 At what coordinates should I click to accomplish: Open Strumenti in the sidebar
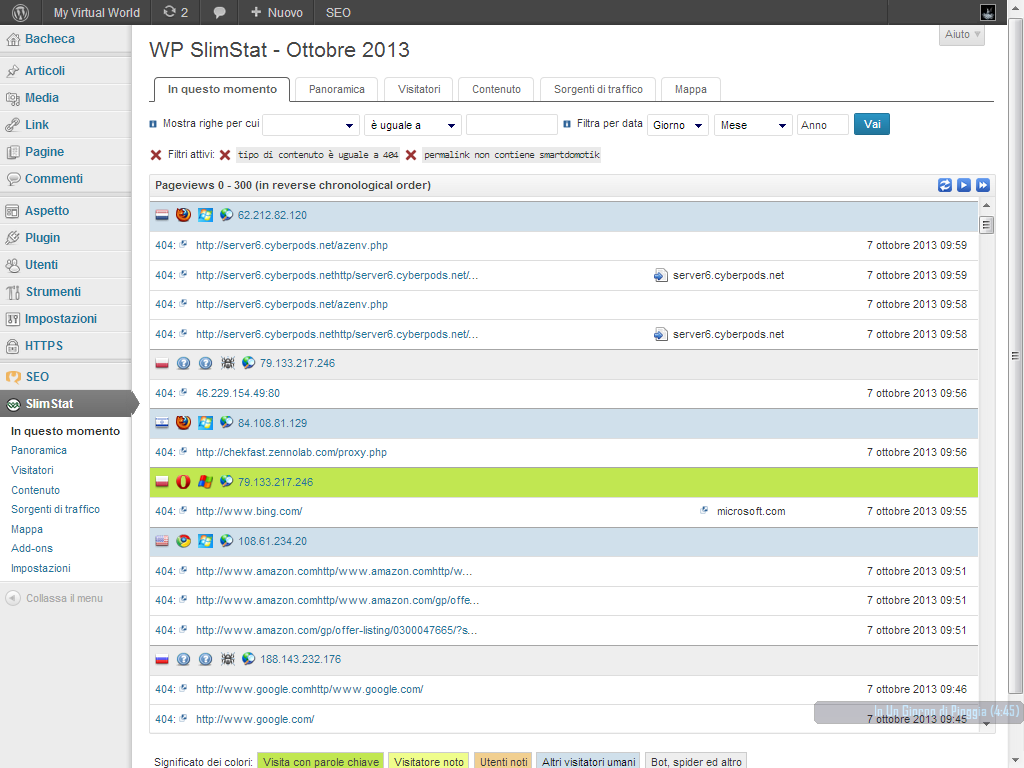point(53,292)
